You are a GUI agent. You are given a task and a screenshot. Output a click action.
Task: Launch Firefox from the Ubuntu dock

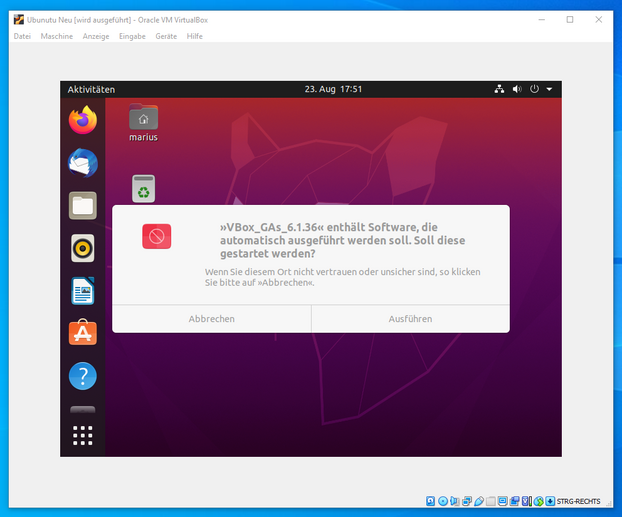coord(83,120)
